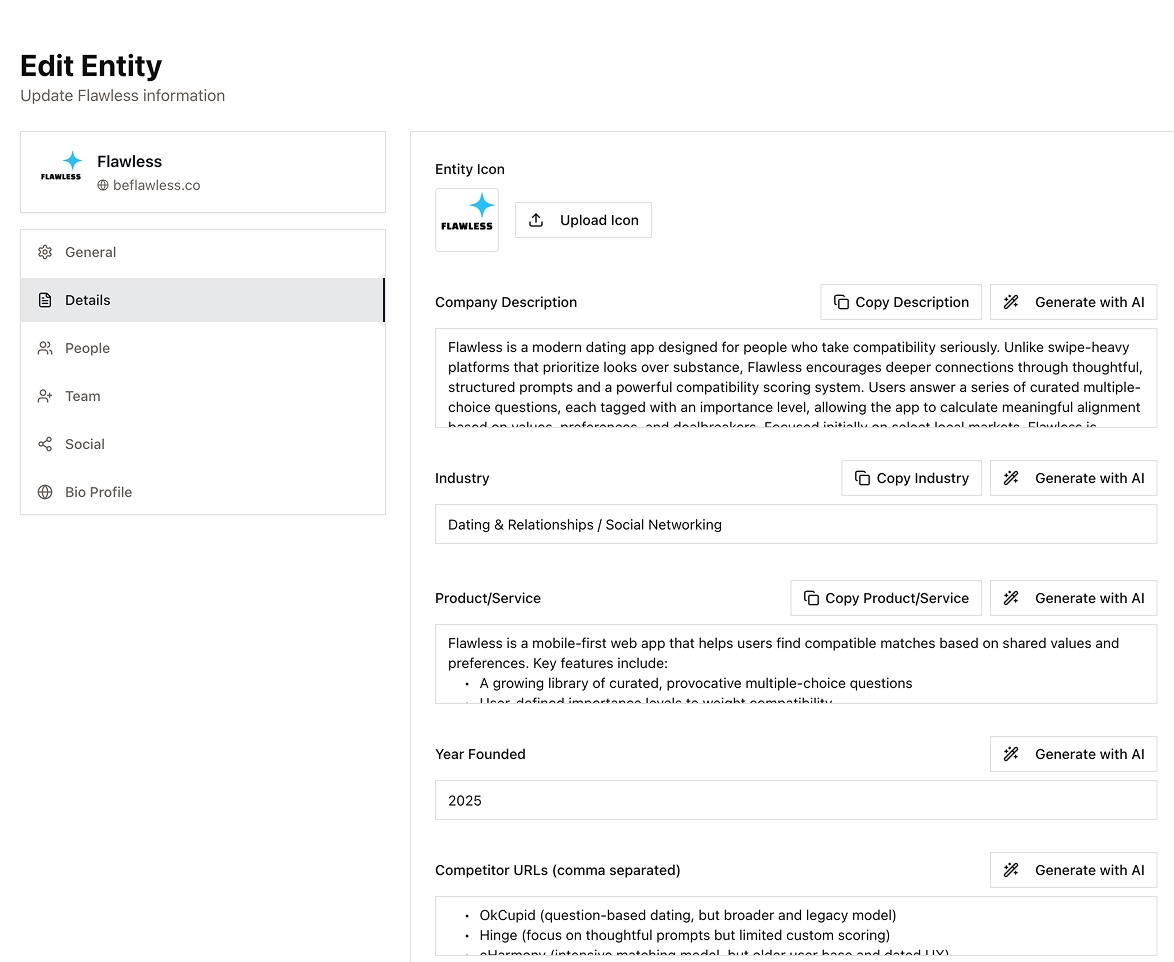Click the "Flawless" entity name text
This screenshot has height=962, width=1174.
click(x=130, y=162)
